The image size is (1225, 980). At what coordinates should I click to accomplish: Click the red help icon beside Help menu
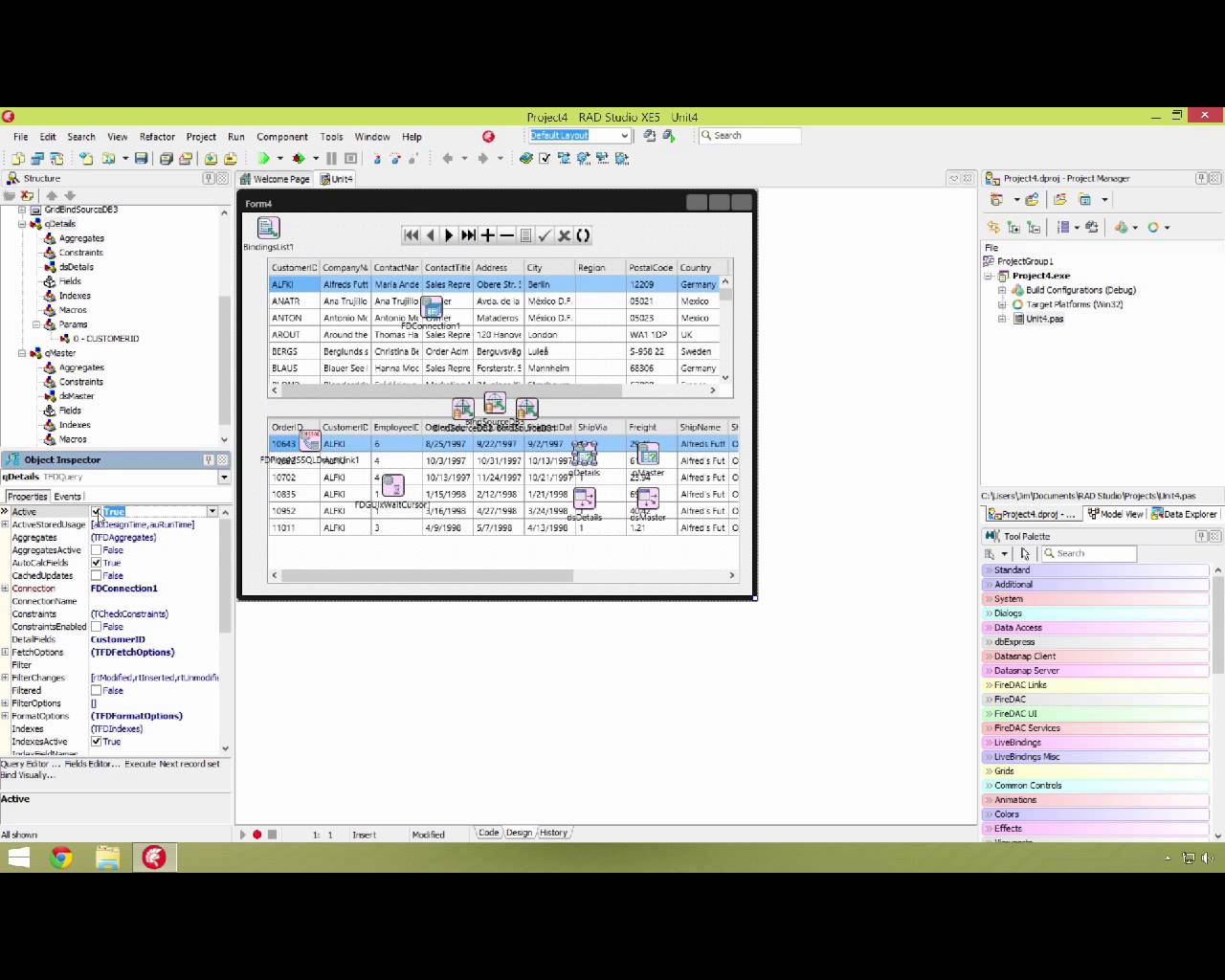pos(488,137)
